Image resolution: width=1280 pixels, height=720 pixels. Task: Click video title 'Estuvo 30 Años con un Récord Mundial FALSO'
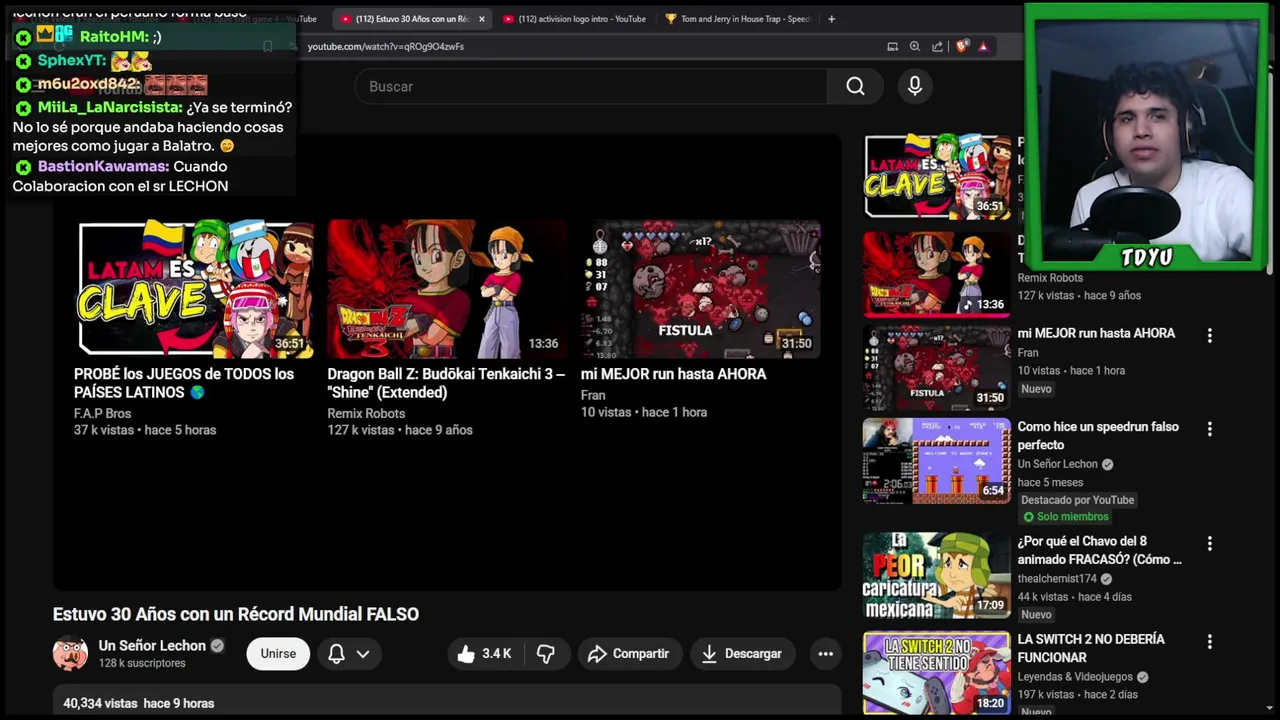tap(236, 614)
